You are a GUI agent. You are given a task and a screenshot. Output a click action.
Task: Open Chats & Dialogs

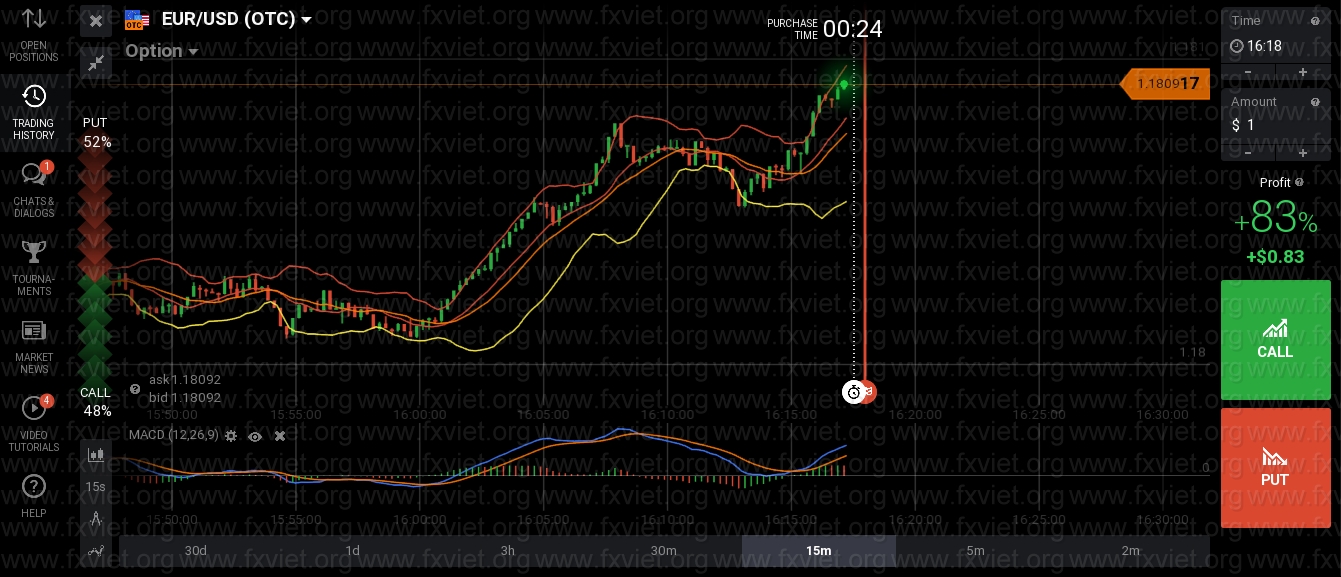click(34, 190)
